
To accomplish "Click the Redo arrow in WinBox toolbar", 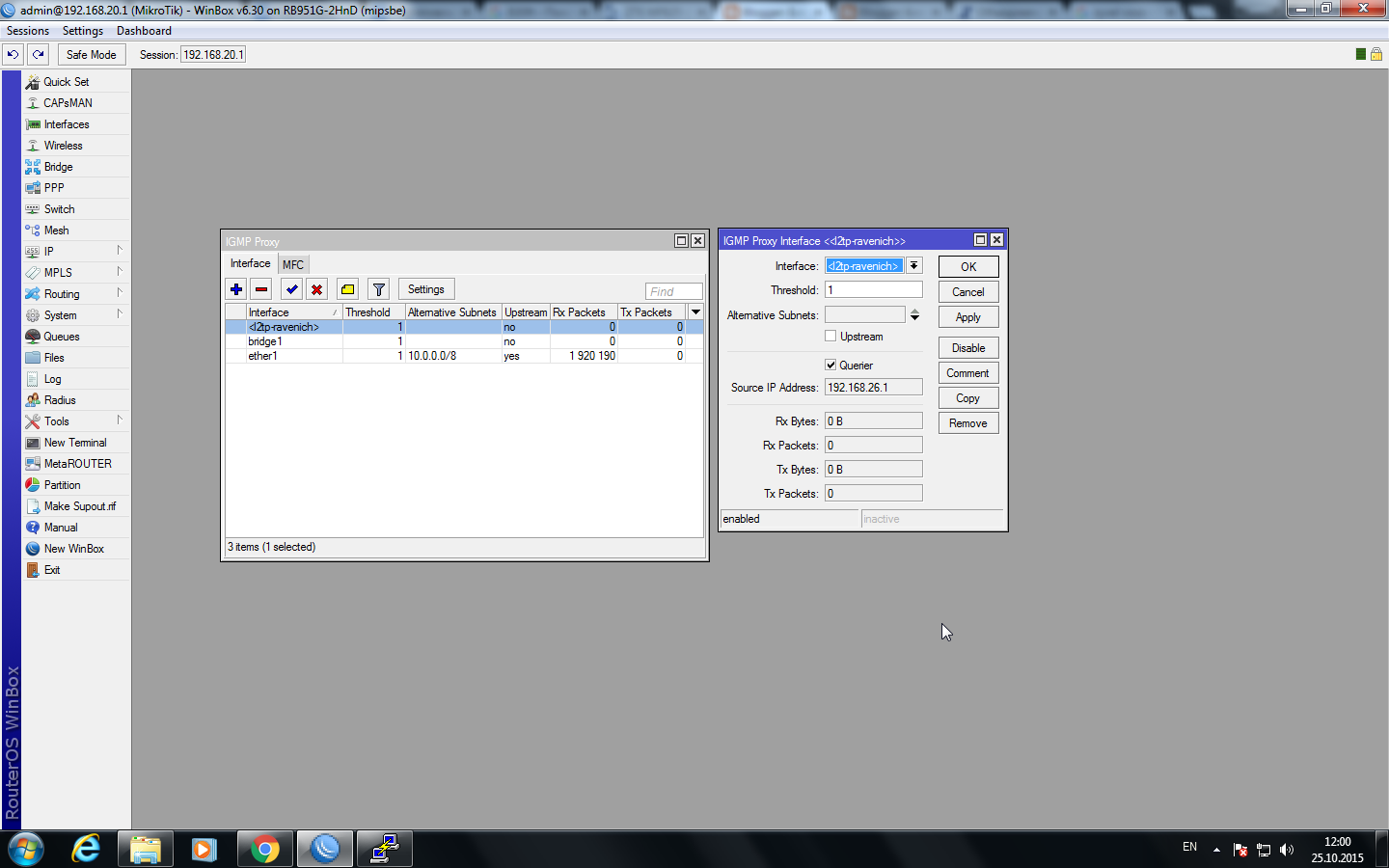I will pos(39,55).
